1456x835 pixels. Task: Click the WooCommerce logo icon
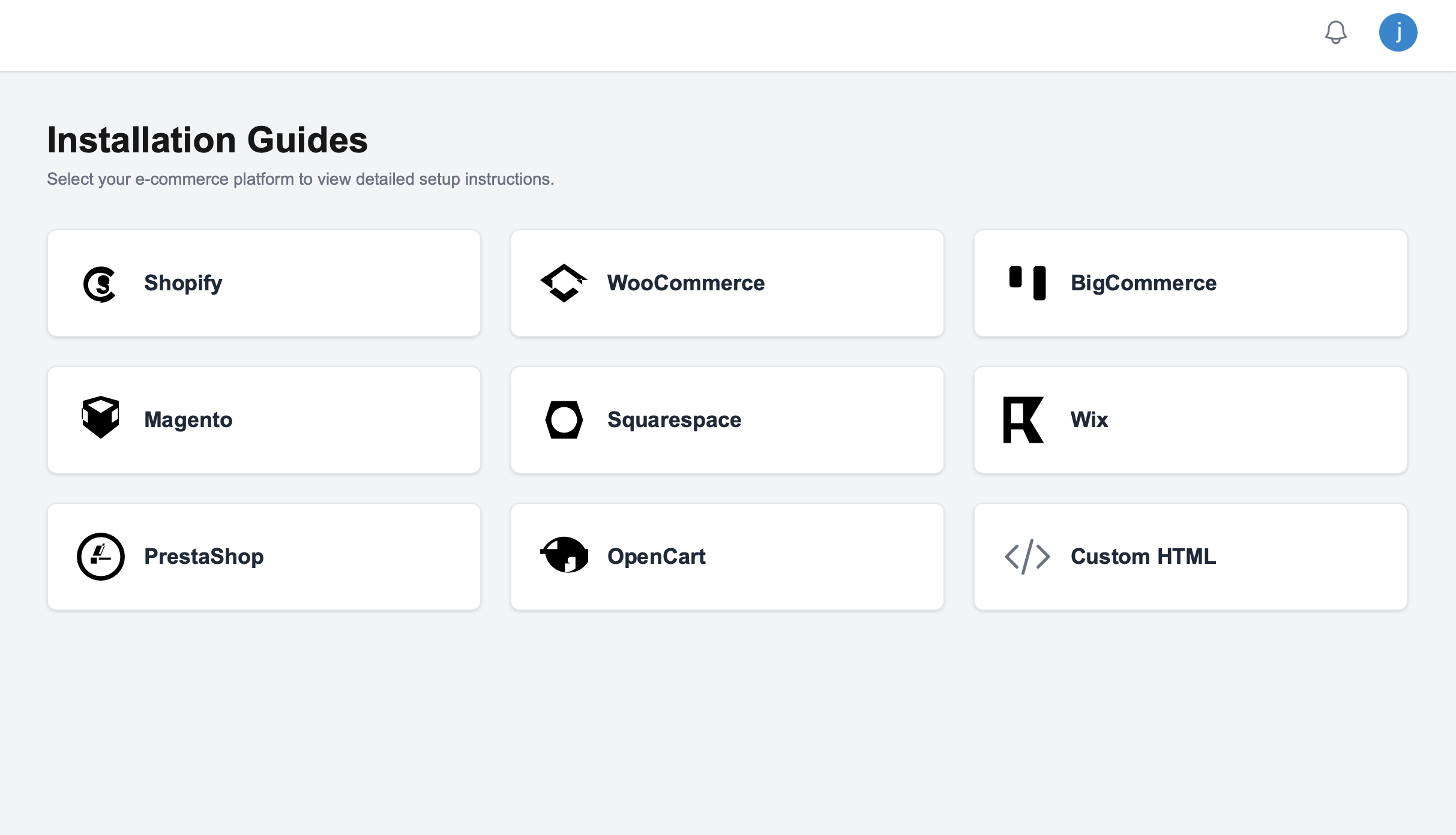tap(564, 283)
